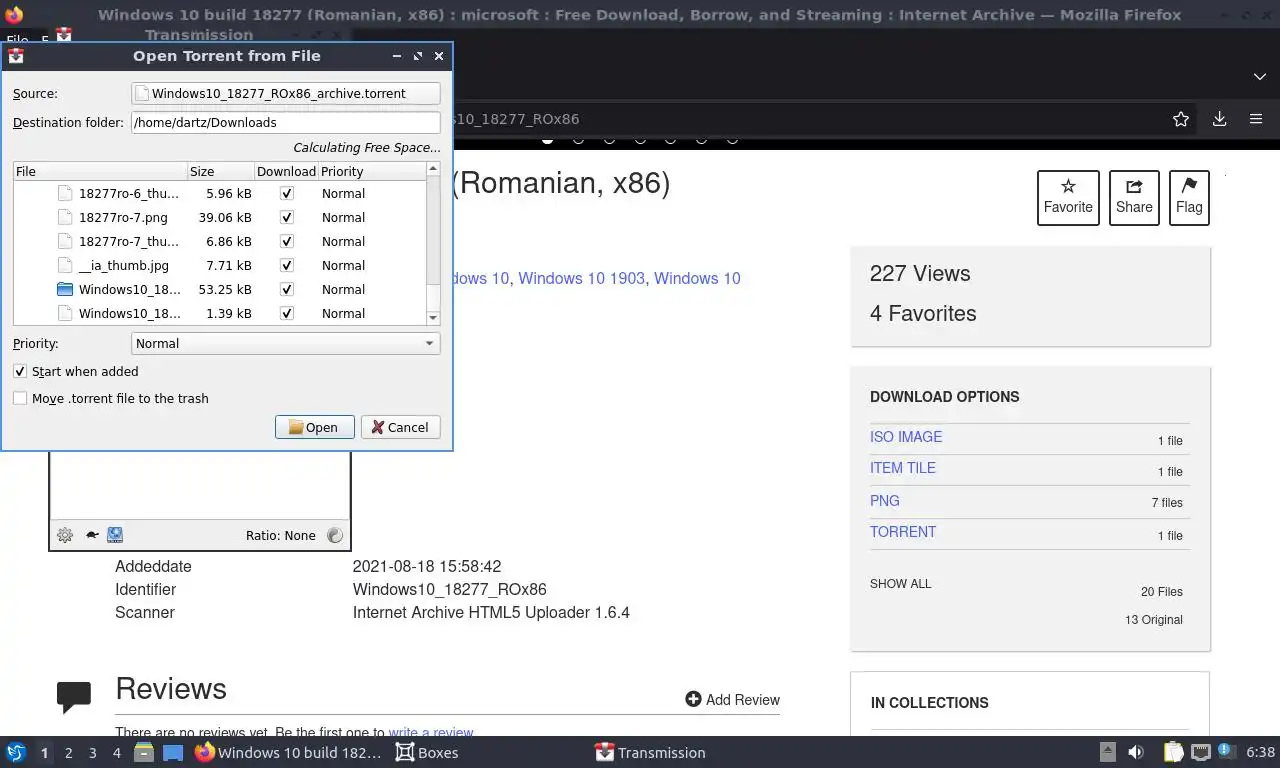Viewport: 1280px width, 768px height.
Task: Change Normal priority cell for 18277ro-7.png
Action: (x=343, y=217)
